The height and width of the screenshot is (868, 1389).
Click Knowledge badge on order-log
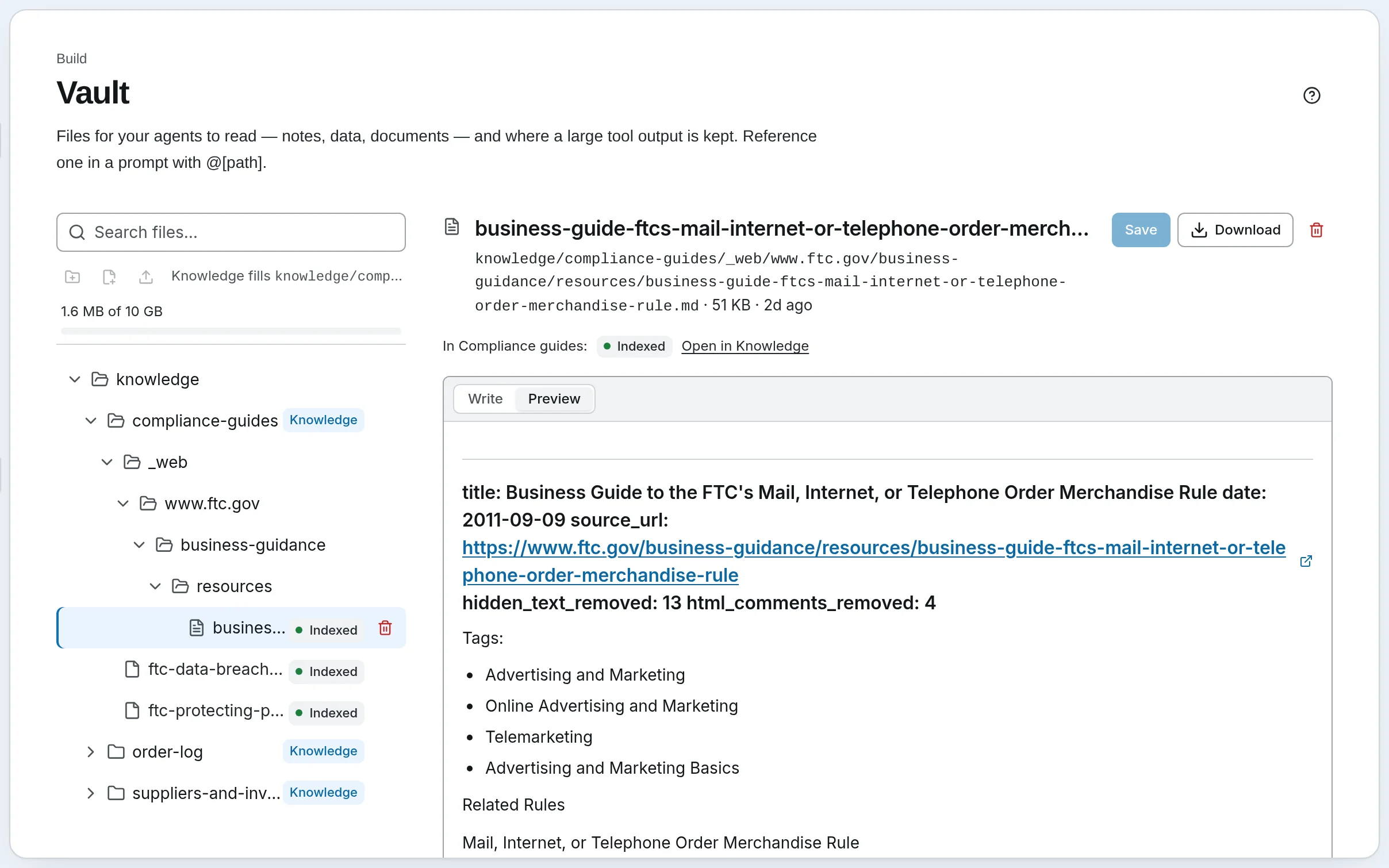323,751
